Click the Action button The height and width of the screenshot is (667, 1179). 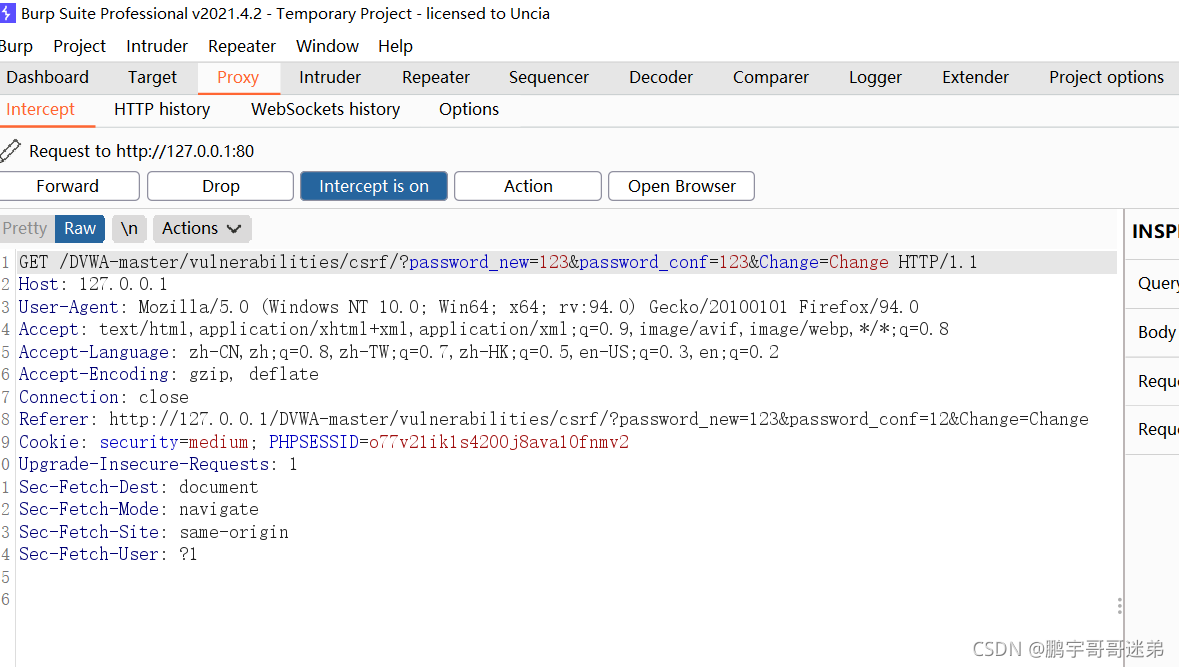[528, 186]
